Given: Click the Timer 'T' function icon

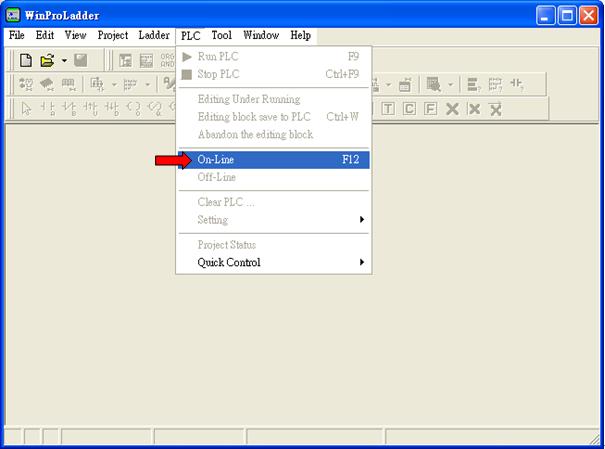Looking at the screenshot, I should pos(388,109).
